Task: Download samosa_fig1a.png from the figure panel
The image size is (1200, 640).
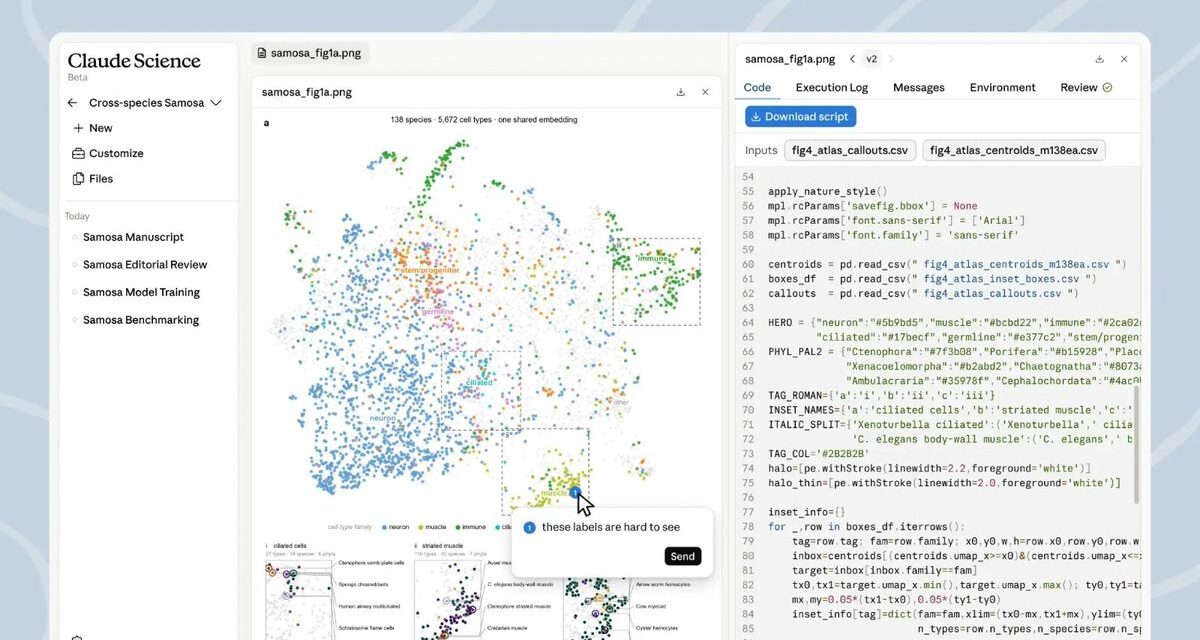Action: 681,92
